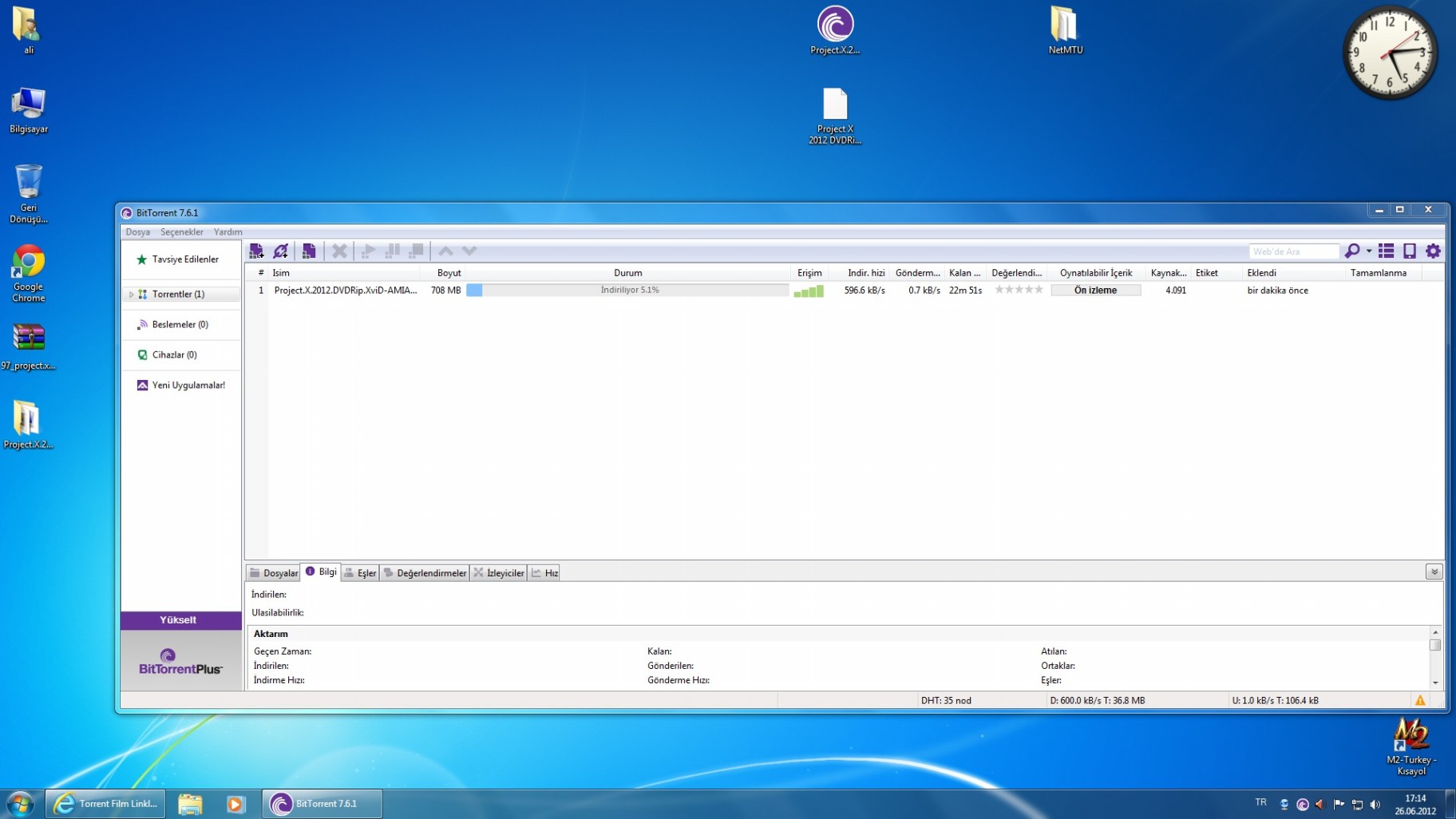Open the Dosya menu

tap(137, 231)
